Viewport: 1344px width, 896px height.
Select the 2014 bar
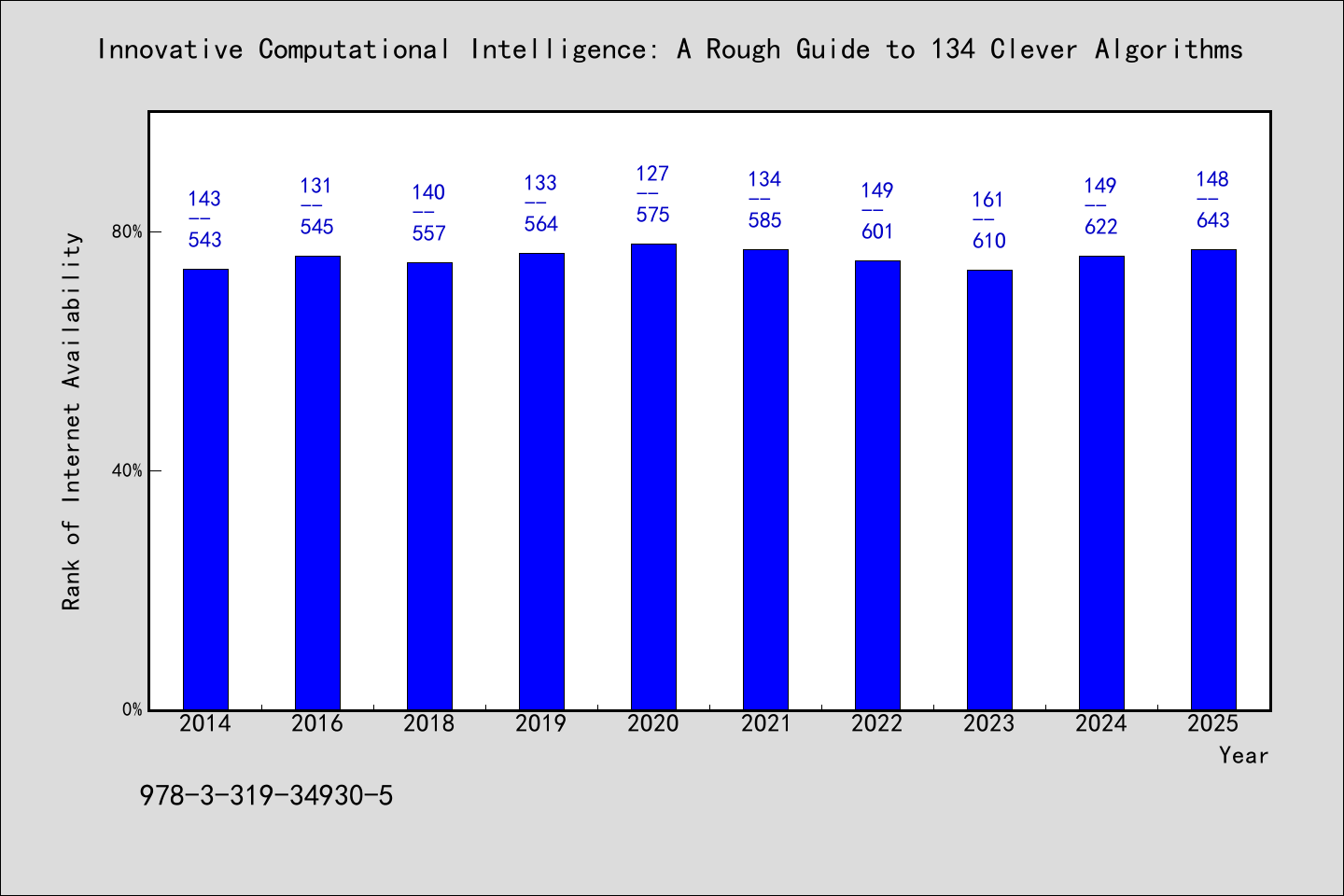coord(205,489)
